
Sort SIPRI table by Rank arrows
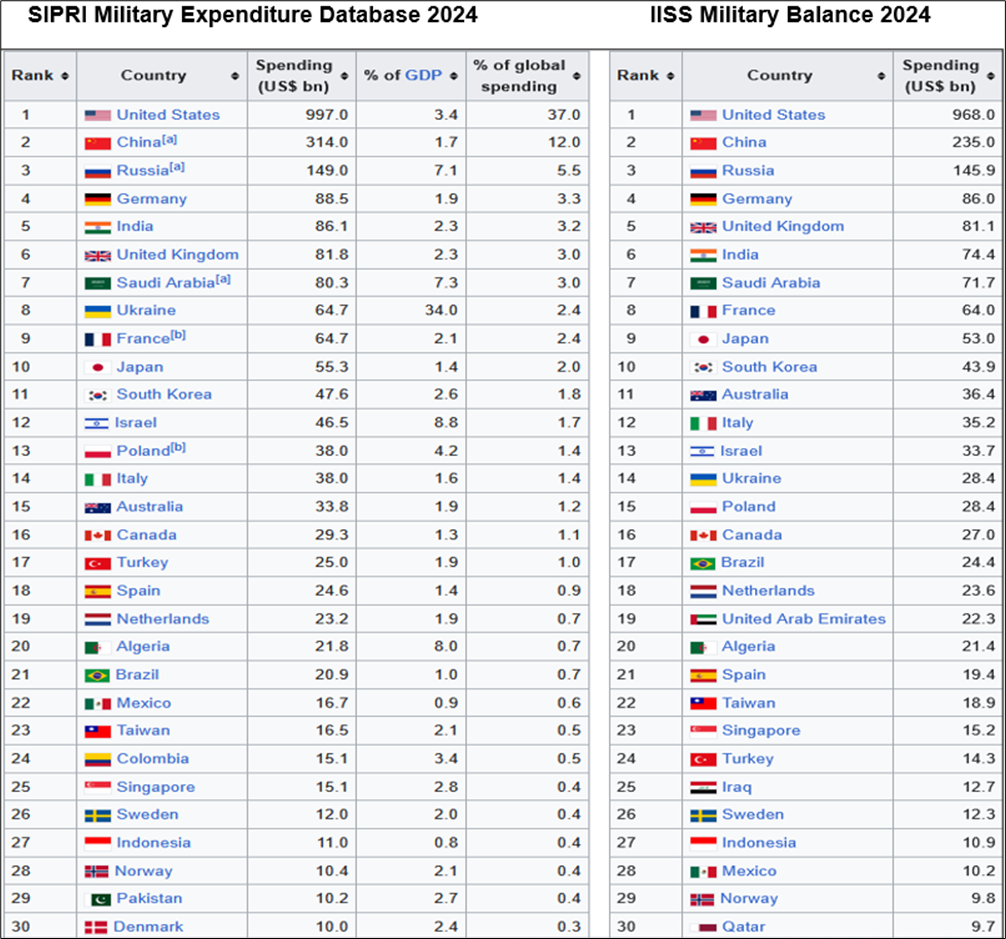65,76
